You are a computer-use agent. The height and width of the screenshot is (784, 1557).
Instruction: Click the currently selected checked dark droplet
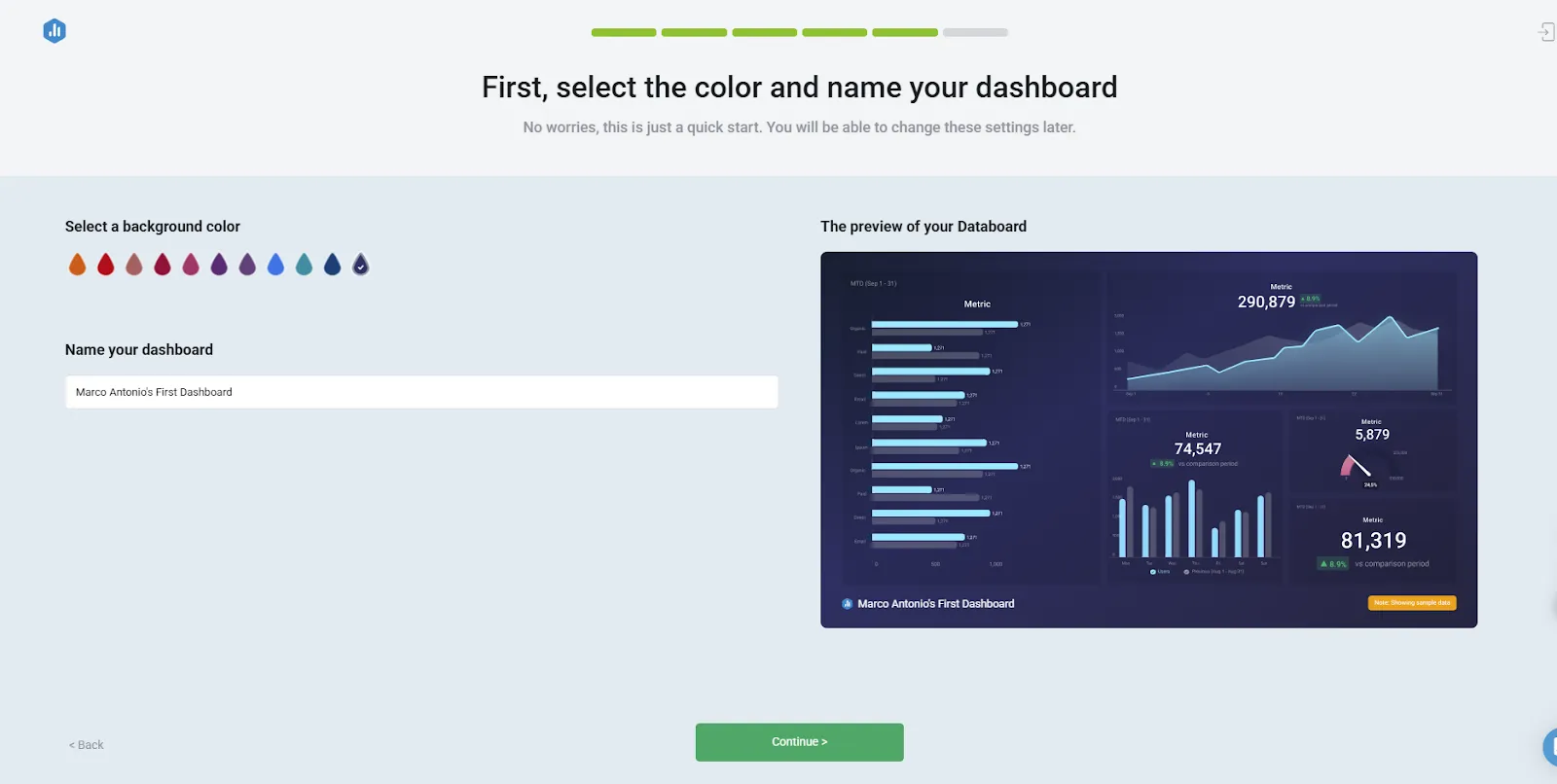(x=359, y=263)
